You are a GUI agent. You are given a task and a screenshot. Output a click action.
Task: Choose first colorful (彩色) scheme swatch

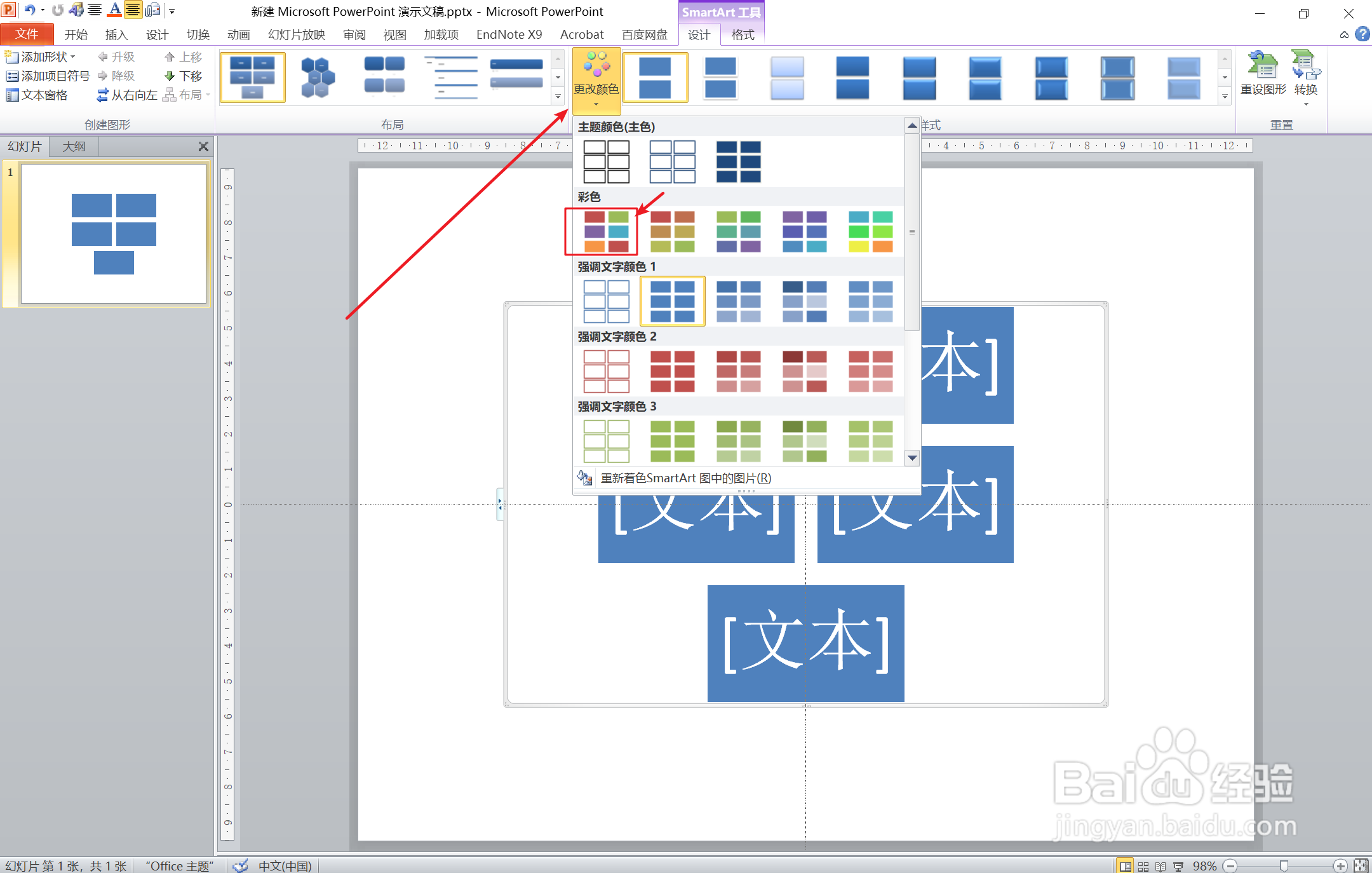[x=606, y=231]
